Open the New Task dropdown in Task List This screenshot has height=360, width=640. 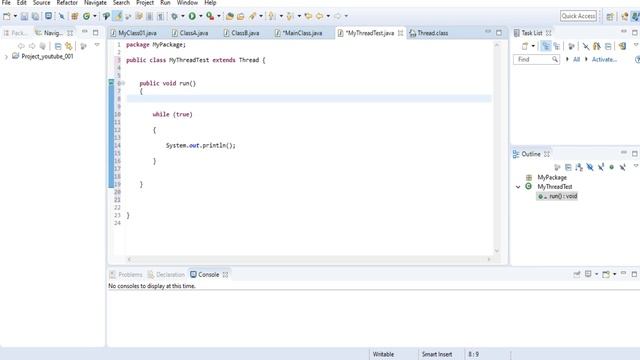[533, 46]
